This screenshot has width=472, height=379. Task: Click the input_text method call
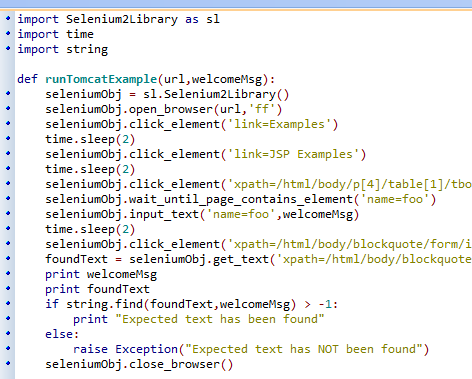click(164, 214)
